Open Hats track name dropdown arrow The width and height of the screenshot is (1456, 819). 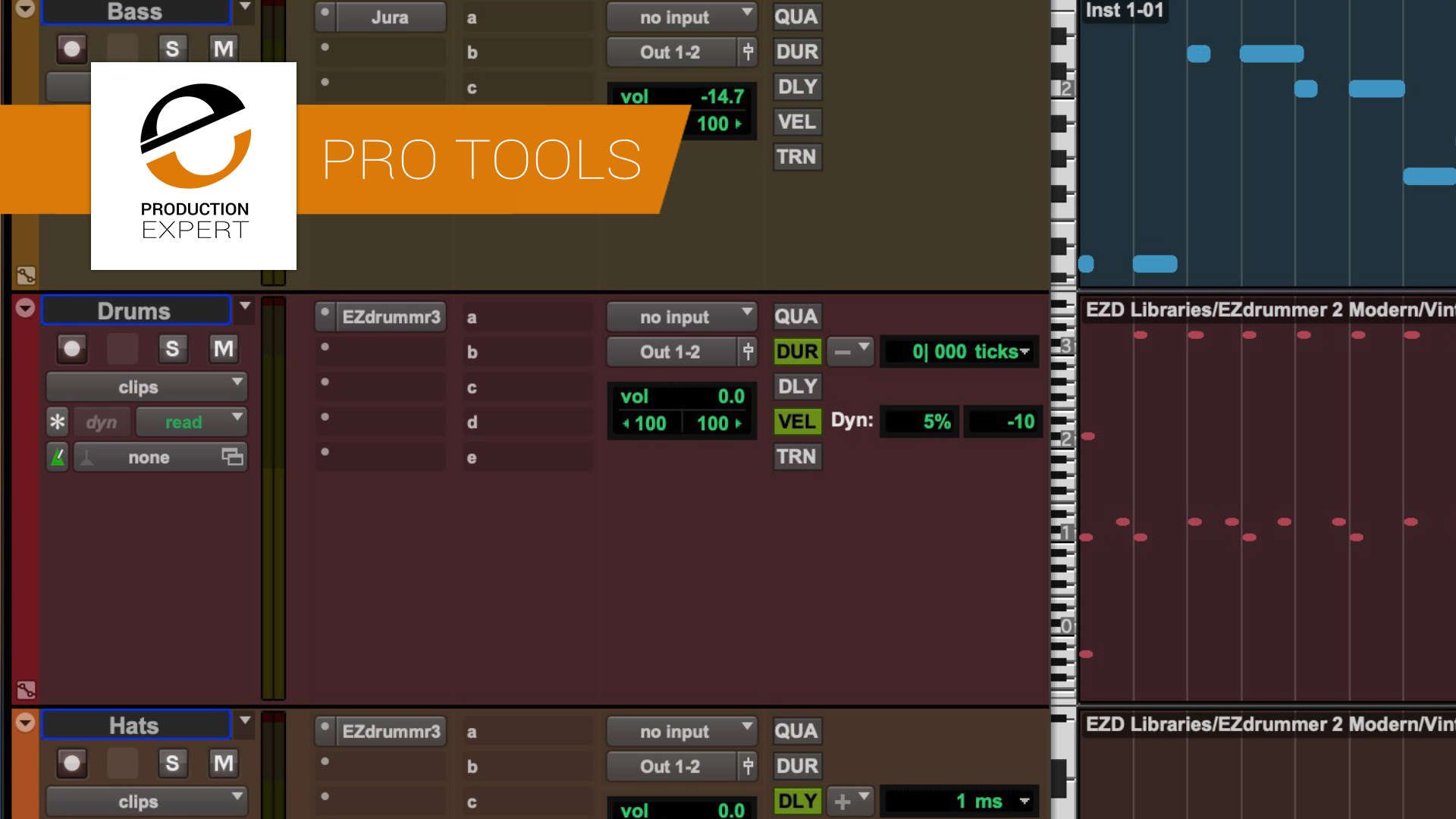245,720
